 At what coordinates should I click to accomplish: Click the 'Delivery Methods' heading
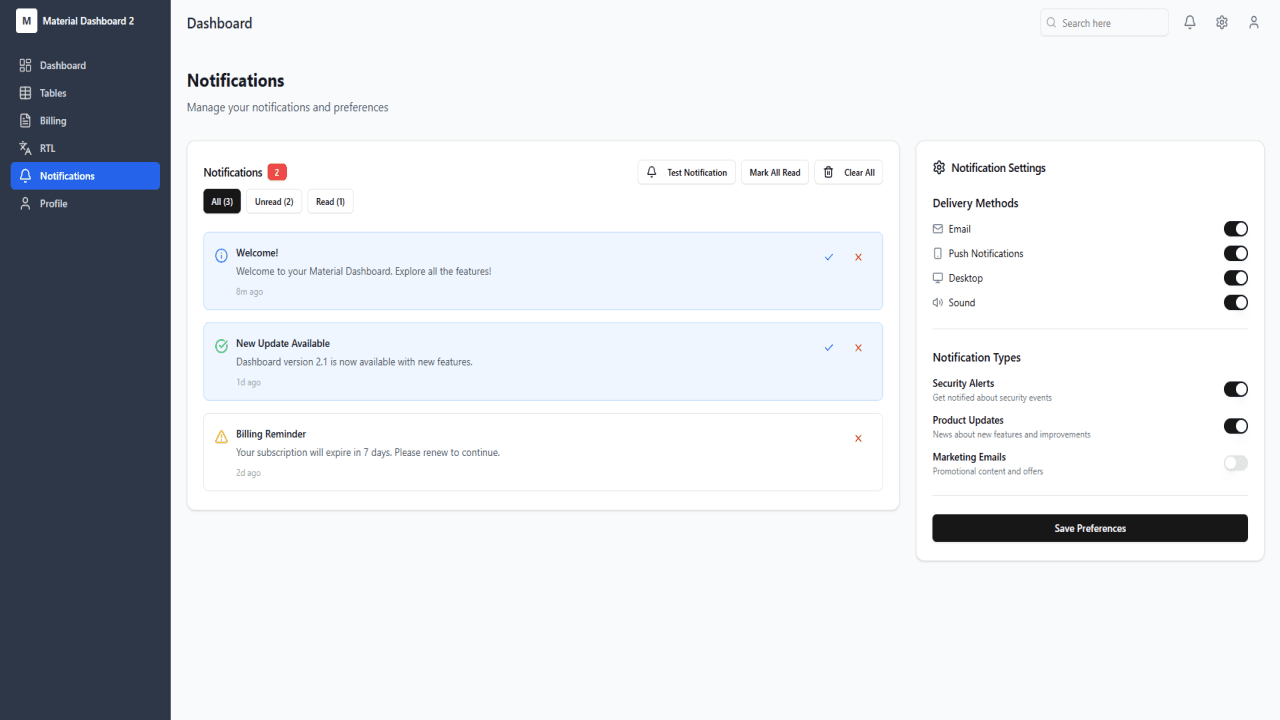[975, 203]
